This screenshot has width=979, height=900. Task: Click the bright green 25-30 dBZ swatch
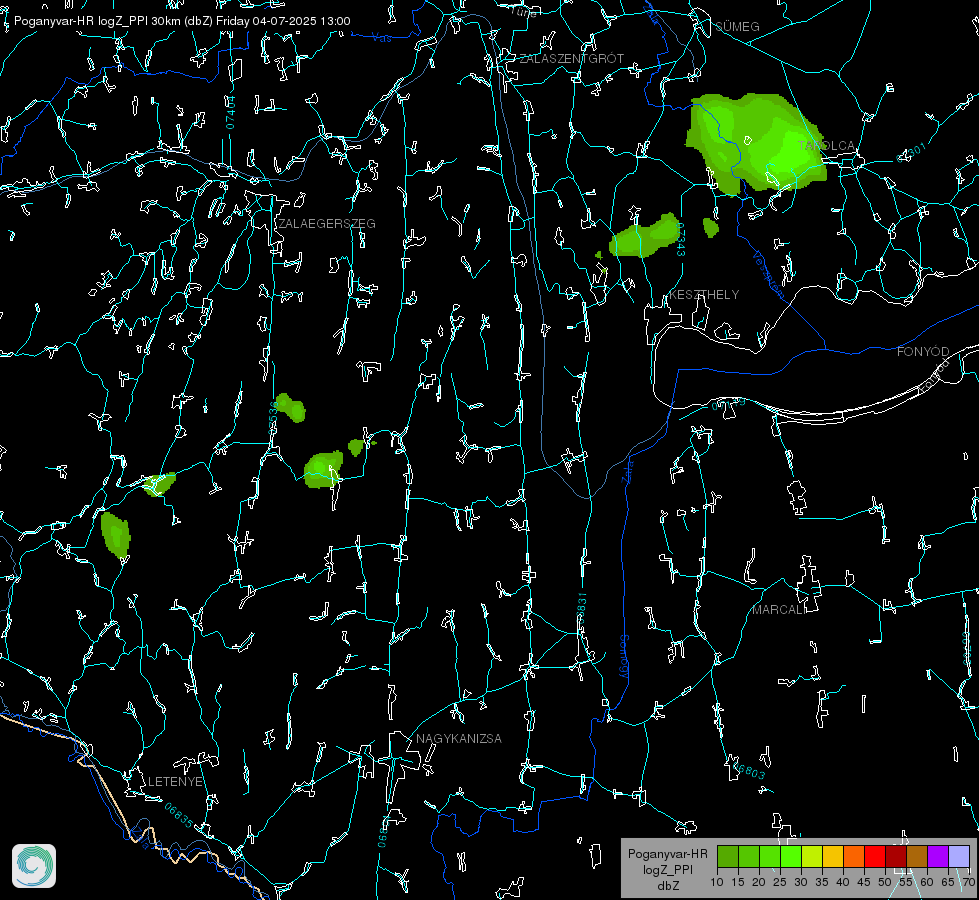[x=791, y=856]
